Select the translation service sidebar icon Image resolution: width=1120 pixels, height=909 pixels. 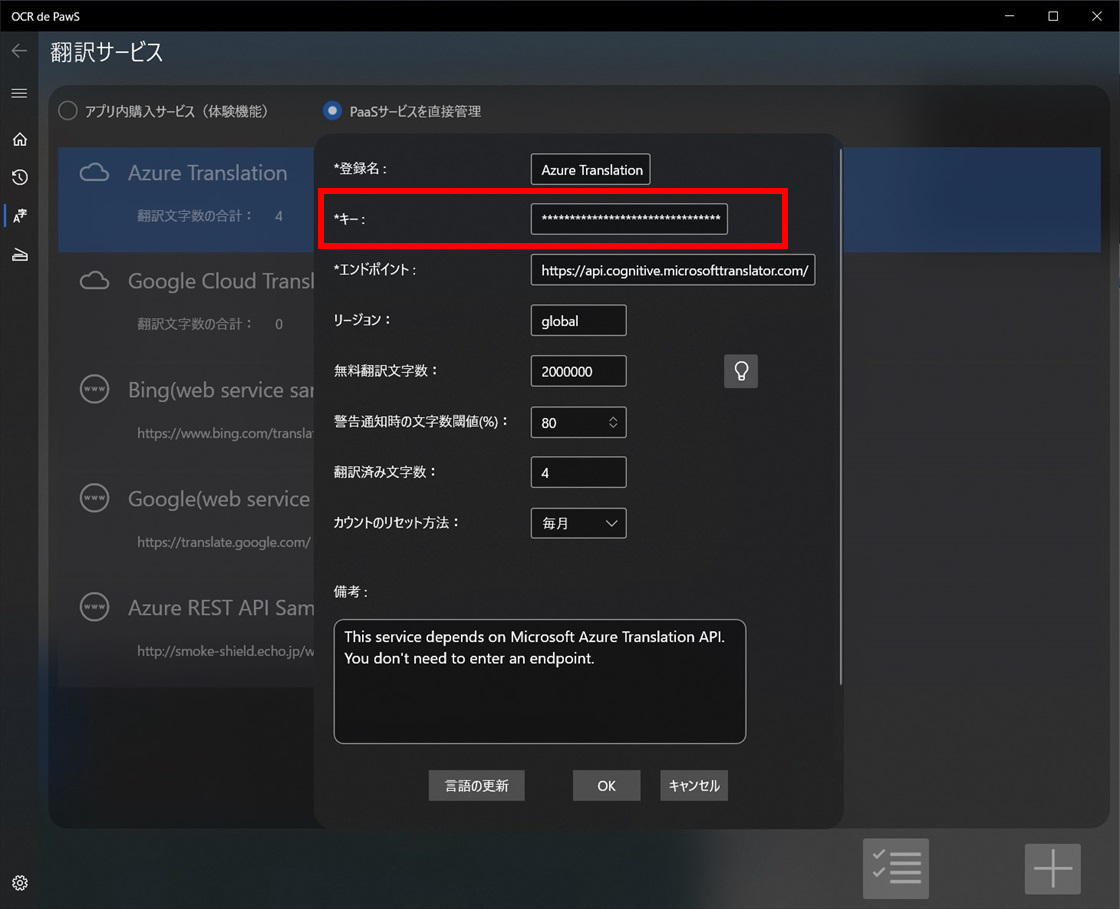[19, 215]
